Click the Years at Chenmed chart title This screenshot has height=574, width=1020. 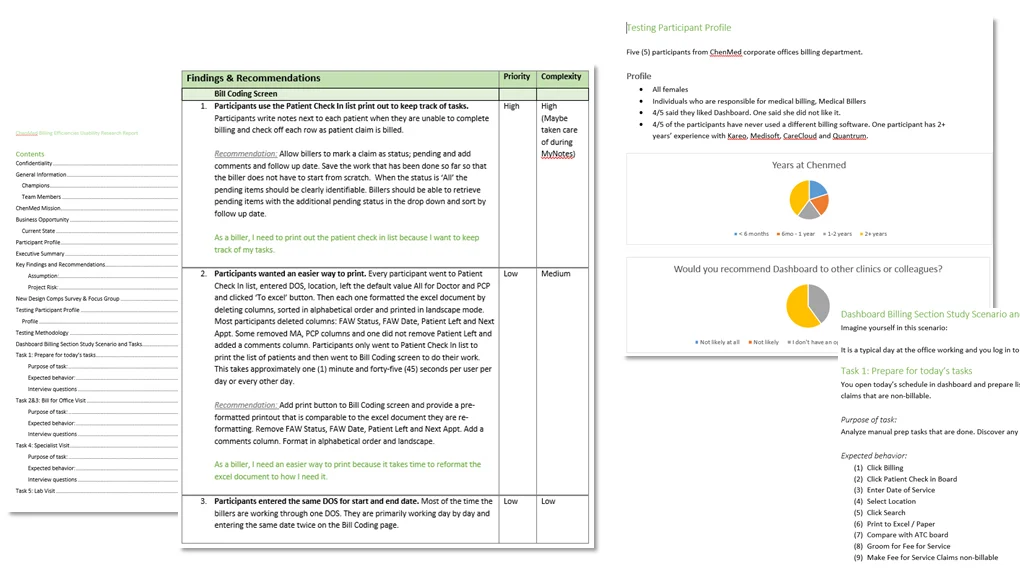click(809, 165)
